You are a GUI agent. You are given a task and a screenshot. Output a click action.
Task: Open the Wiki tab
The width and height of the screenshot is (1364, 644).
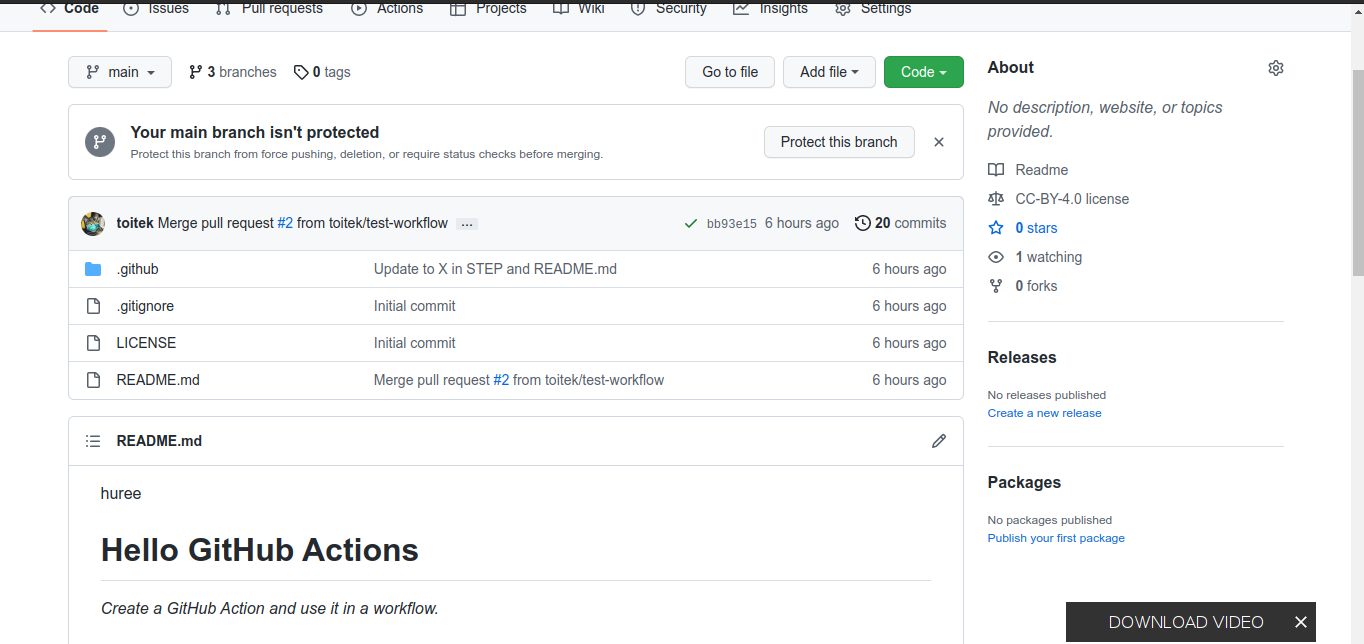point(579,9)
